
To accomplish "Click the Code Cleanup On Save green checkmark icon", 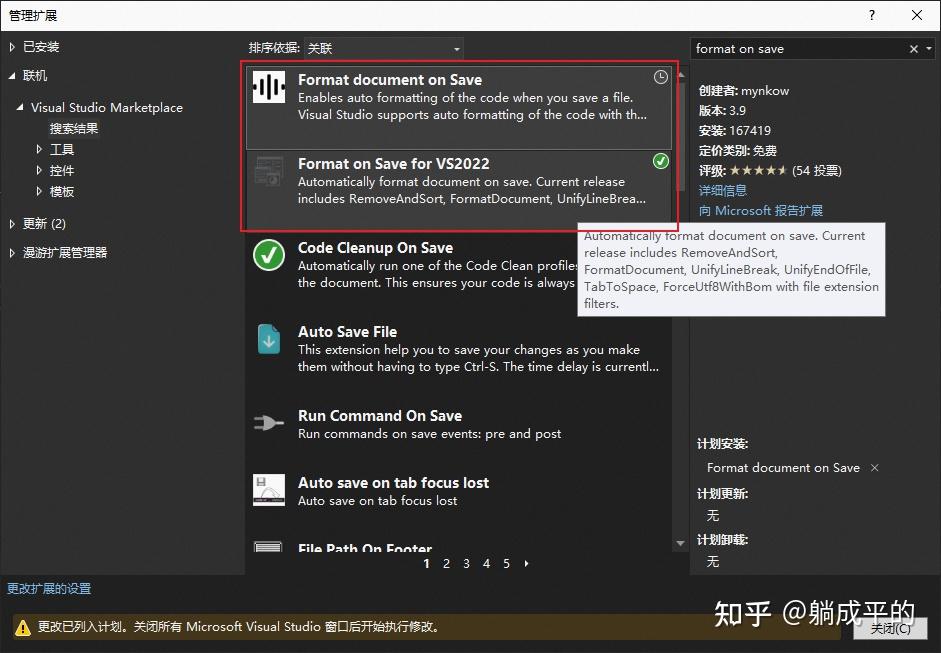I will point(268,256).
